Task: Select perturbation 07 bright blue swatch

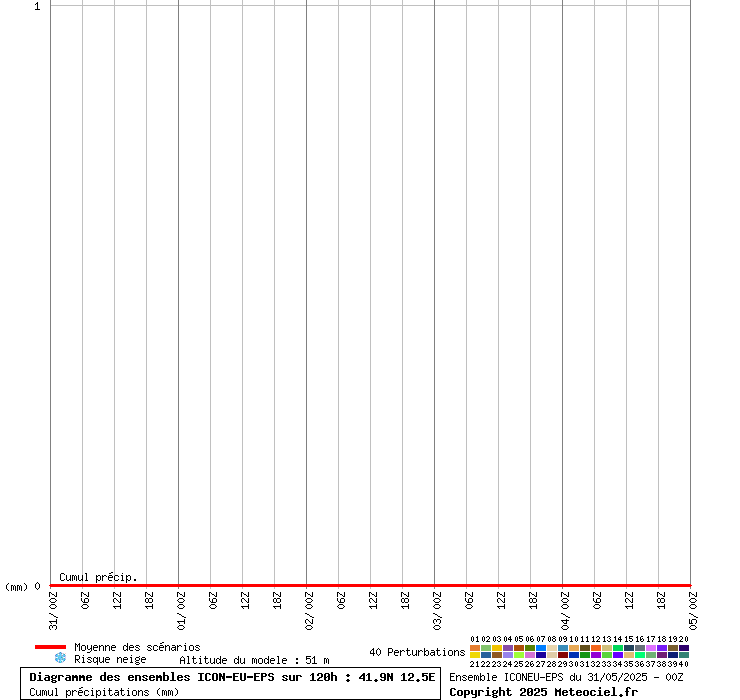Action: tap(541, 648)
